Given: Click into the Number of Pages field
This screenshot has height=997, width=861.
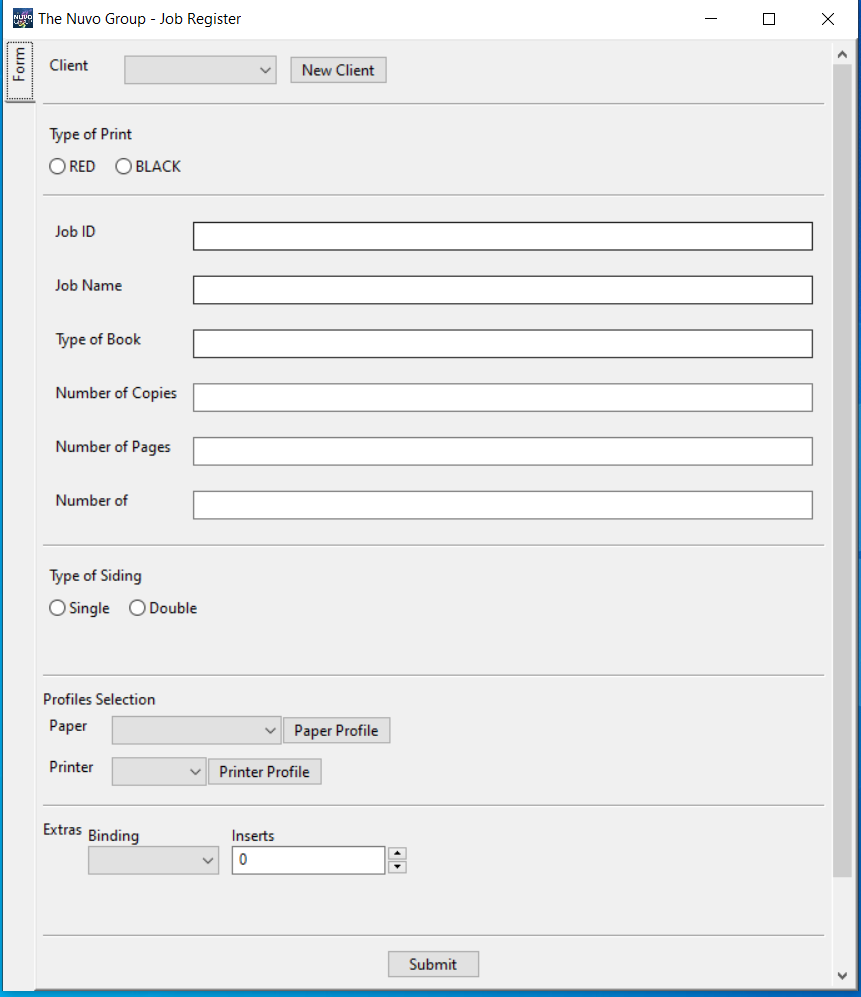Looking at the screenshot, I should (503, 451).
